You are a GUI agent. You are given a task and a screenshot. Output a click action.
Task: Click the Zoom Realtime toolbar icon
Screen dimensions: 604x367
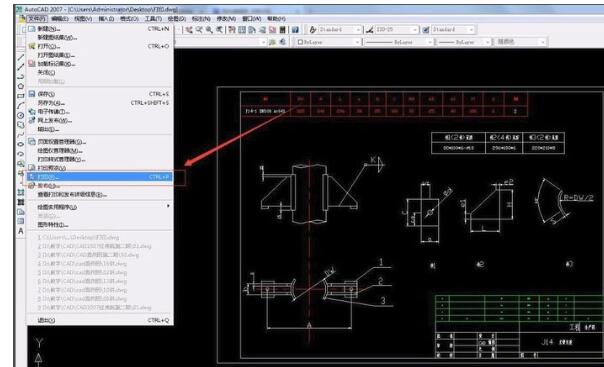coord(199,30)
